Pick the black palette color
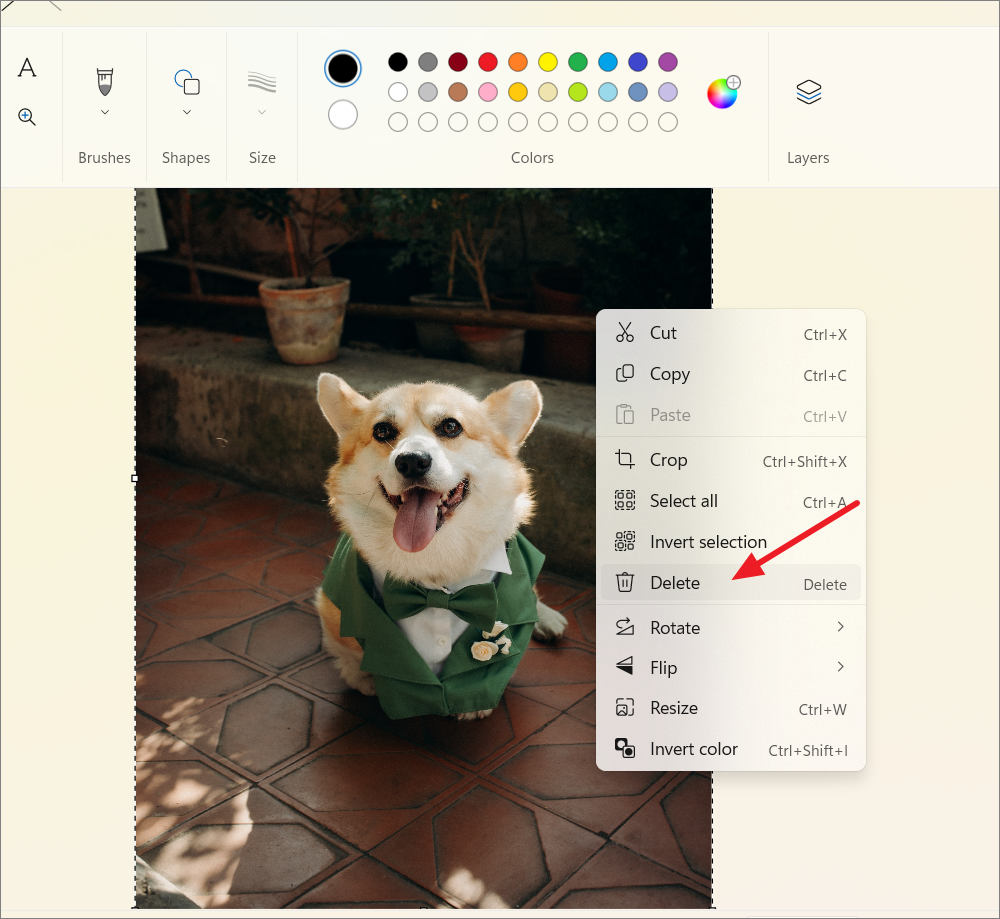The width and height of the screenshot is (1000, 919). [398, 62]
